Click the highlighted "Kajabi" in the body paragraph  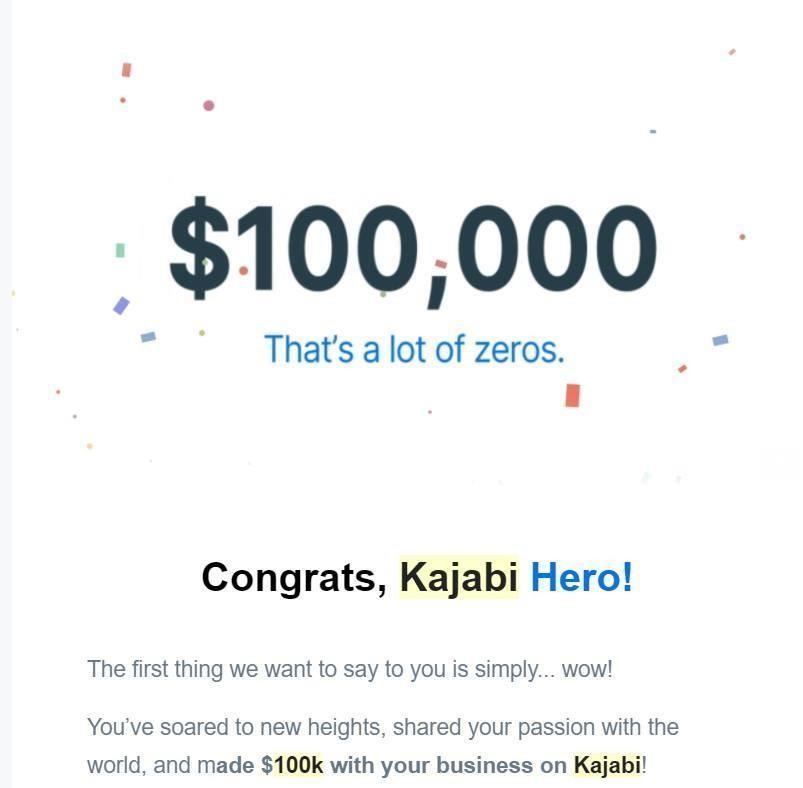tap(607, 765)
